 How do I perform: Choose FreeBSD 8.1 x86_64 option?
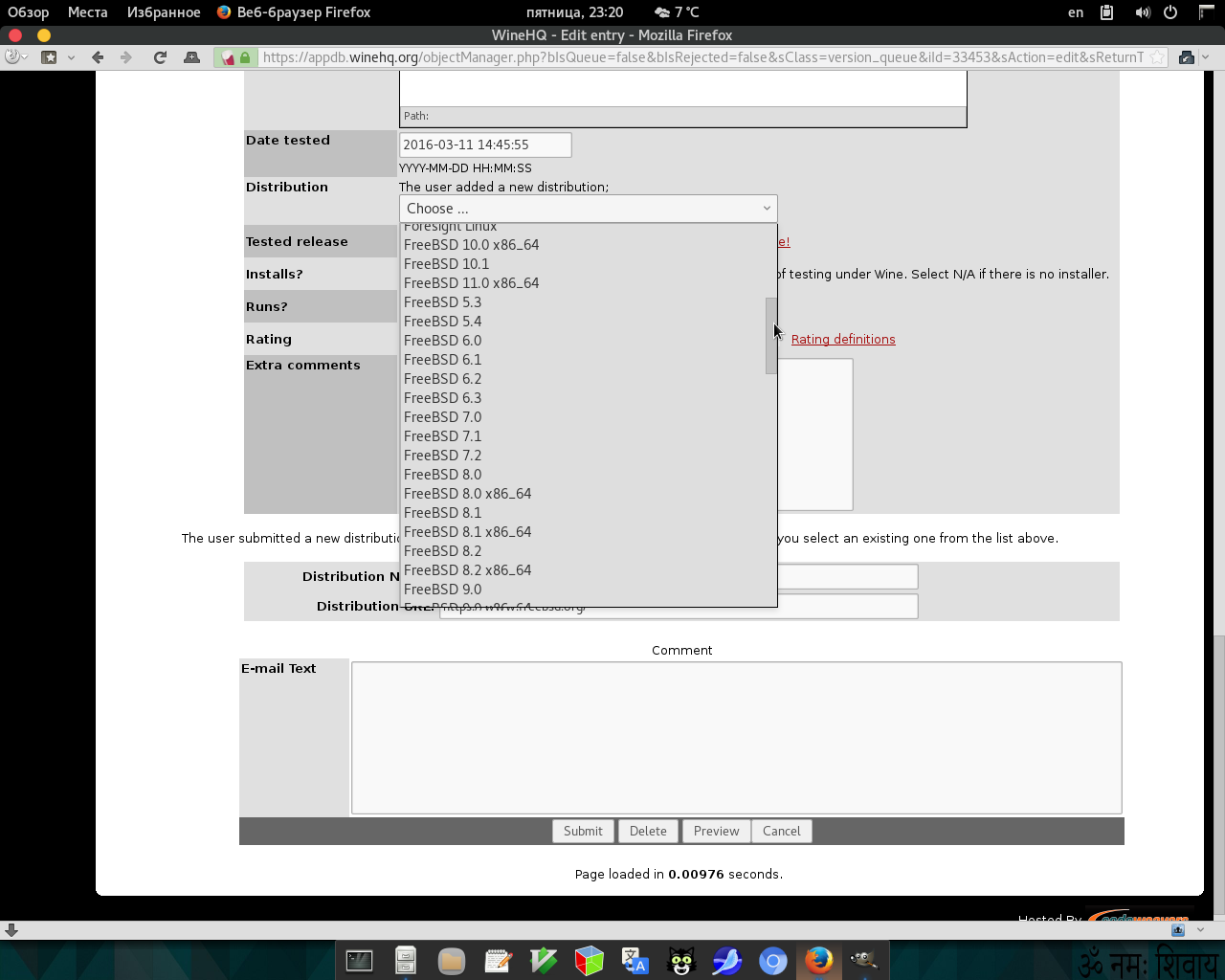582,532
